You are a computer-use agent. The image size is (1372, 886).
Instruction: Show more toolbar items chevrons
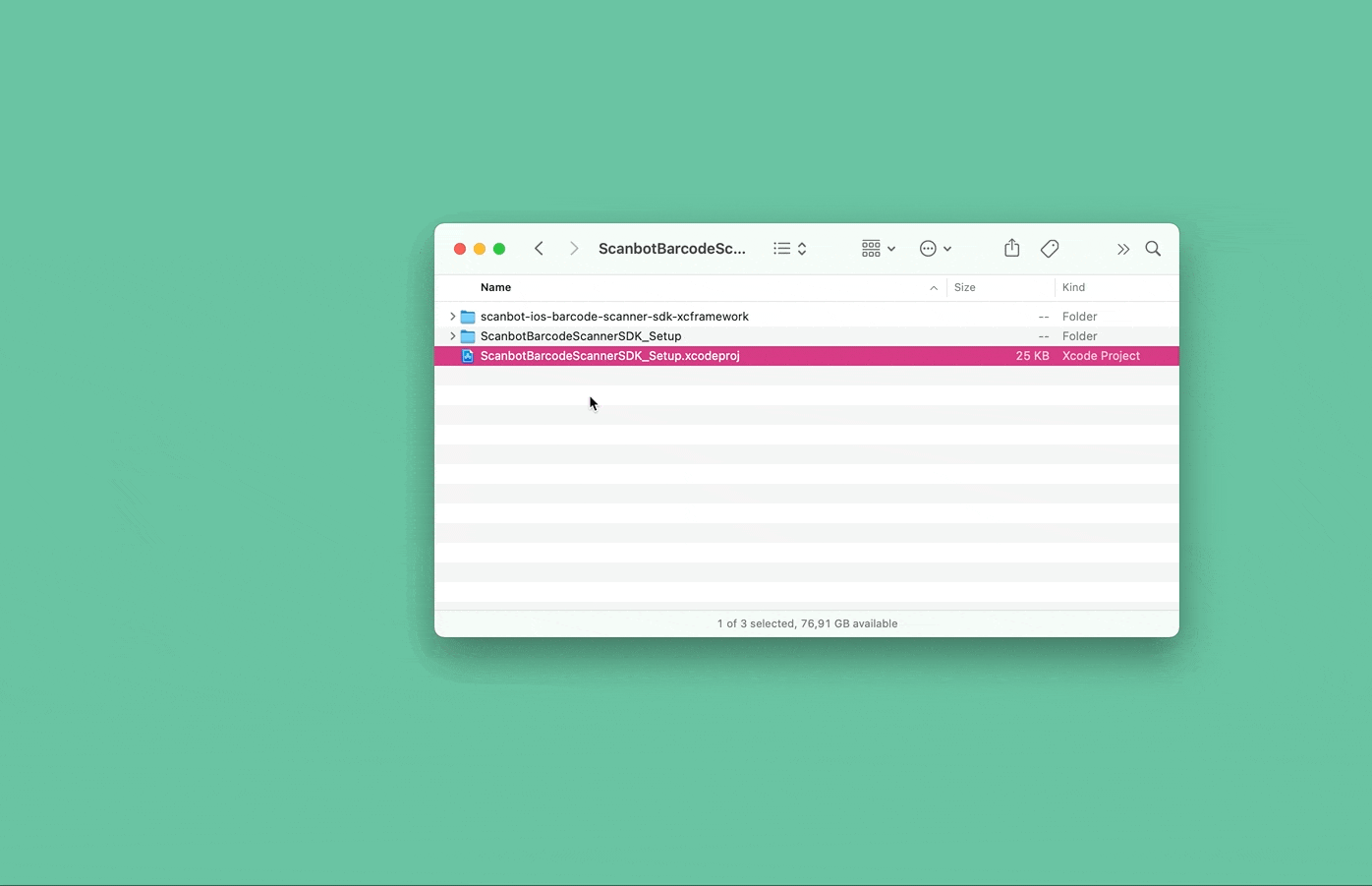(1122, 250)
